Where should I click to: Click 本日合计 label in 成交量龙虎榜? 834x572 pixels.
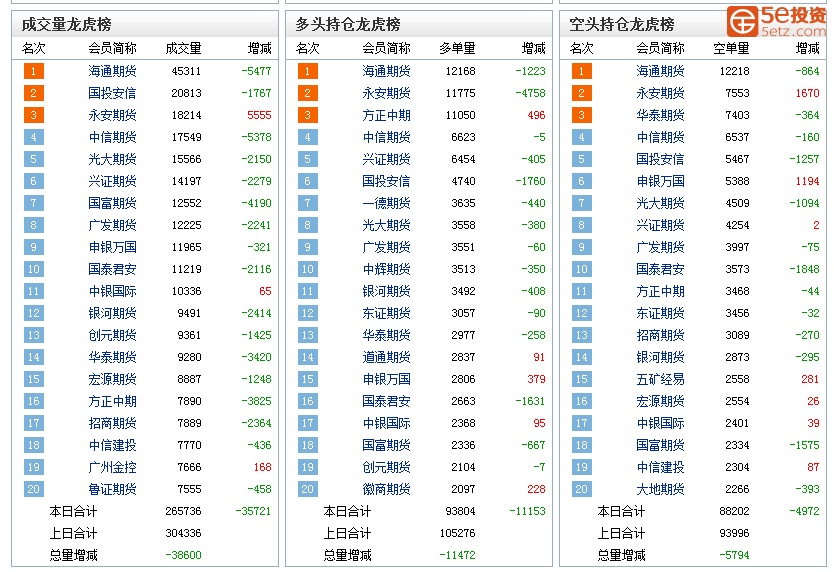click(73, 511)
